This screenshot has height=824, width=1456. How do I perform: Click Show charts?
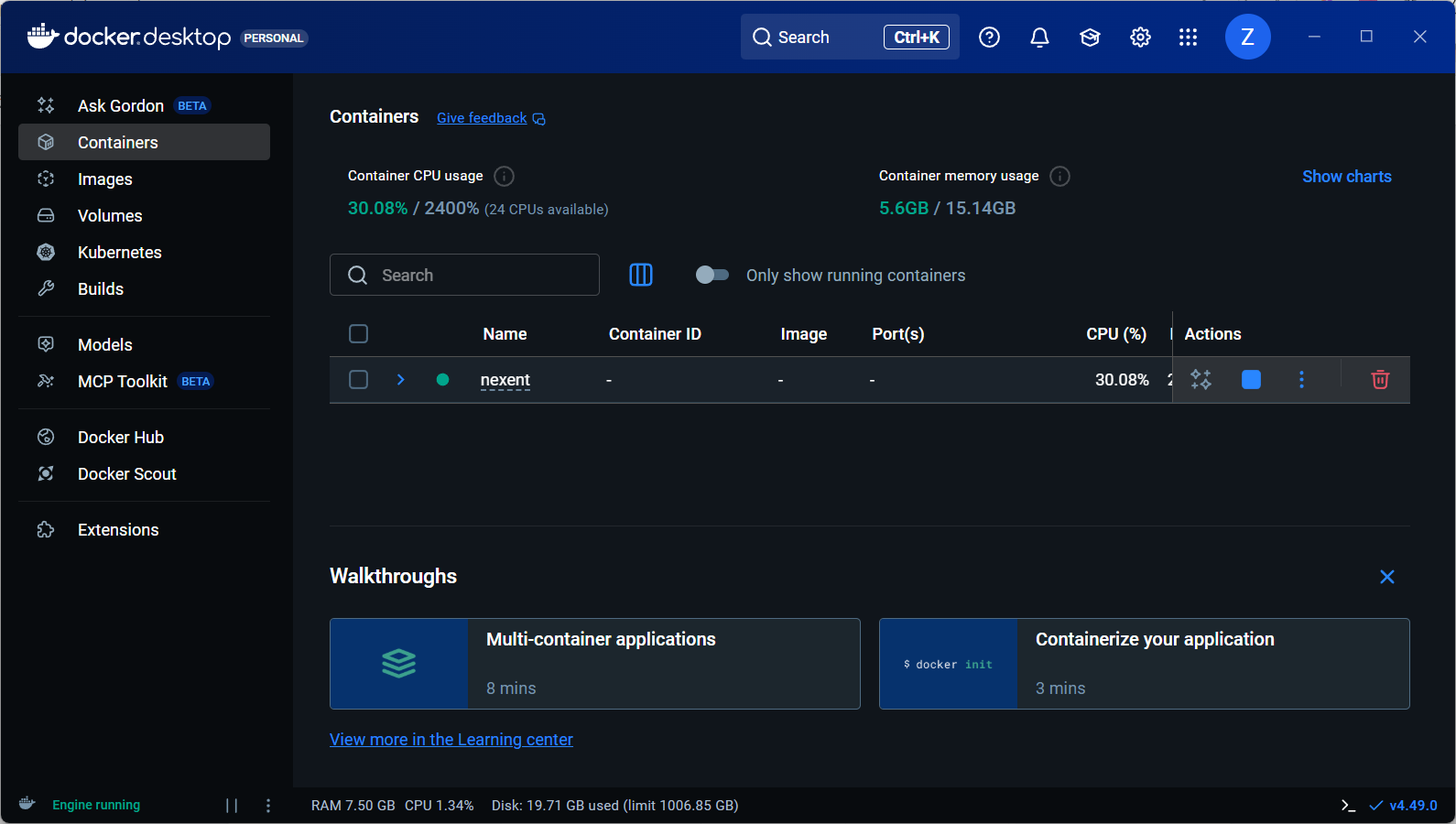point(1347,177)
